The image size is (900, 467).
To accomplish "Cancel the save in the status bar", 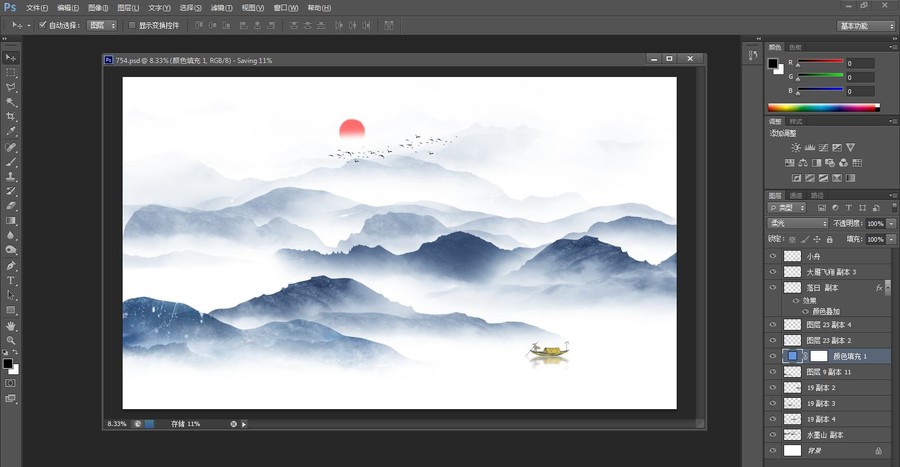I will (x=234, y=424).
